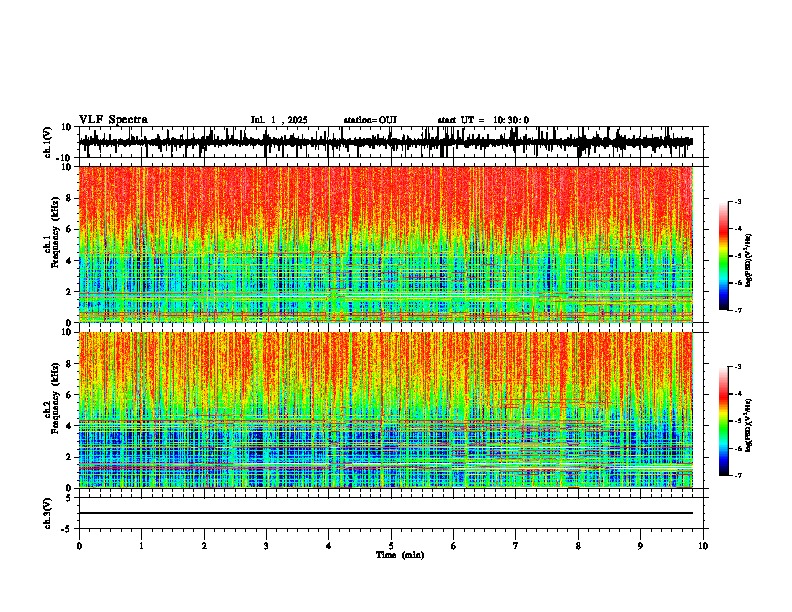Click the ch.1 spectrogram color scale bar
792x612 pixels.
(x=724, y=256)
